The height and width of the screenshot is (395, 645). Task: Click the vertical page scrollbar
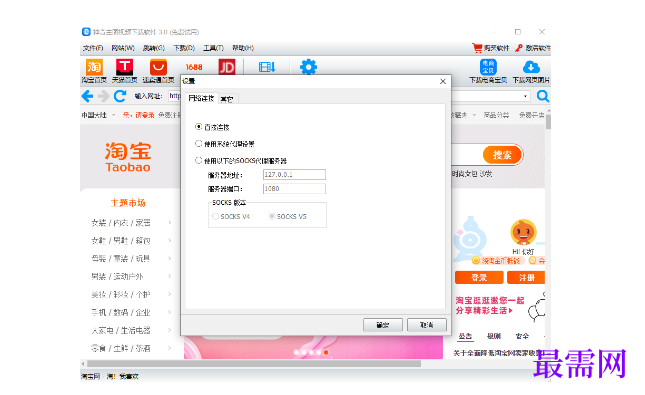(x=548, y=122)
